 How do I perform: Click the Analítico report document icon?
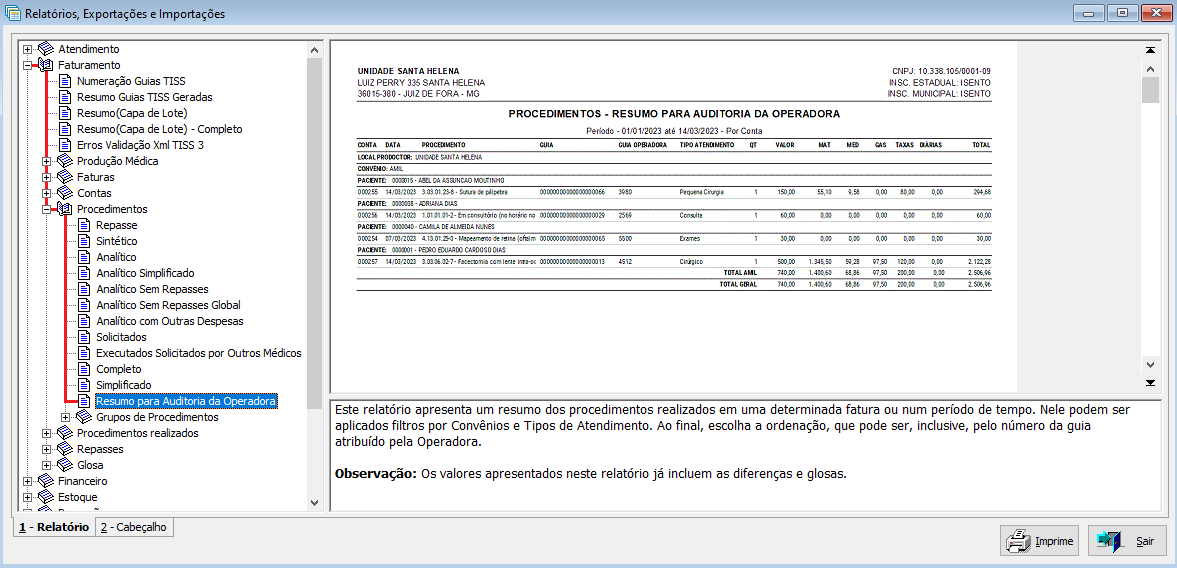tap(85, 257)
